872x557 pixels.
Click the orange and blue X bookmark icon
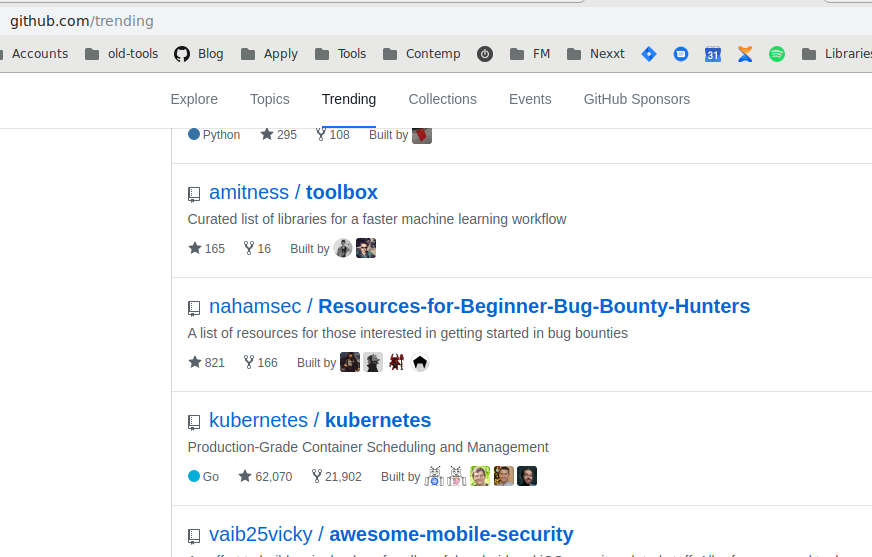(745, 54)
